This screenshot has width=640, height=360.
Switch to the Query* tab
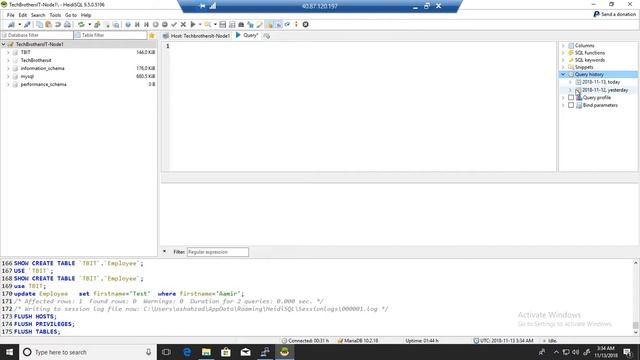point(247,36)
